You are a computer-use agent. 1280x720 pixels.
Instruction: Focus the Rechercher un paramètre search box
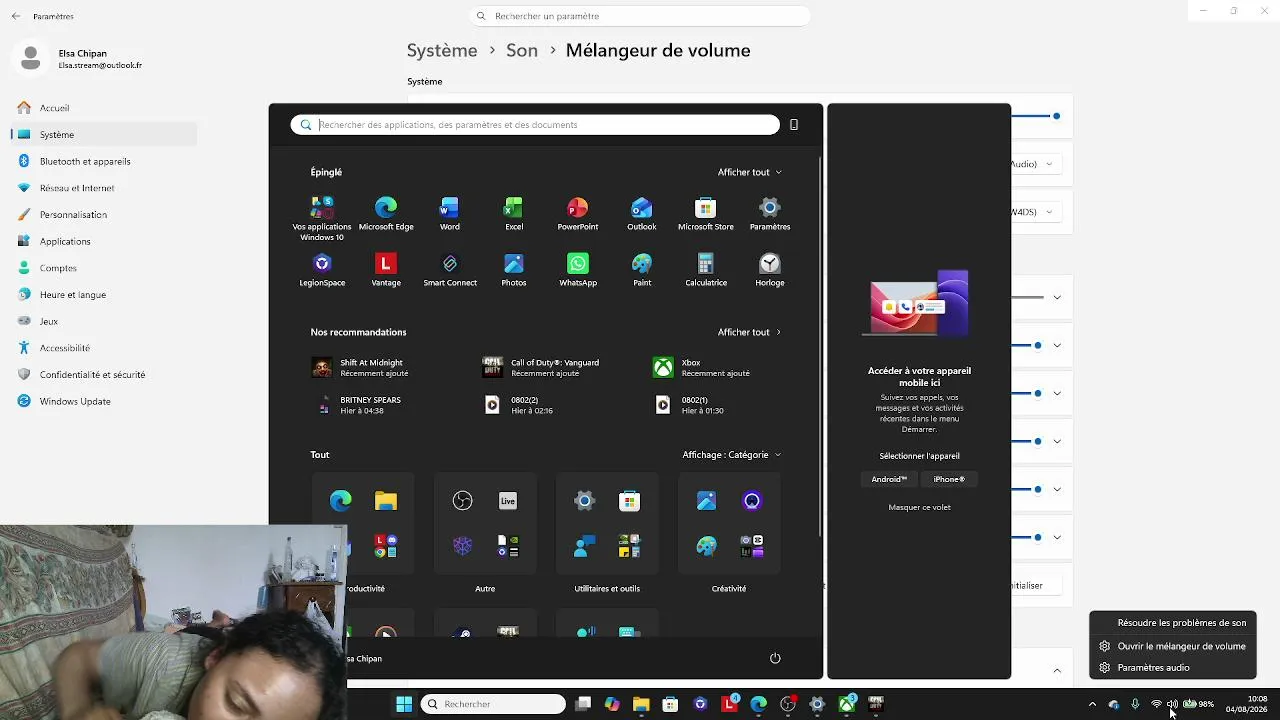pos(640,16)
